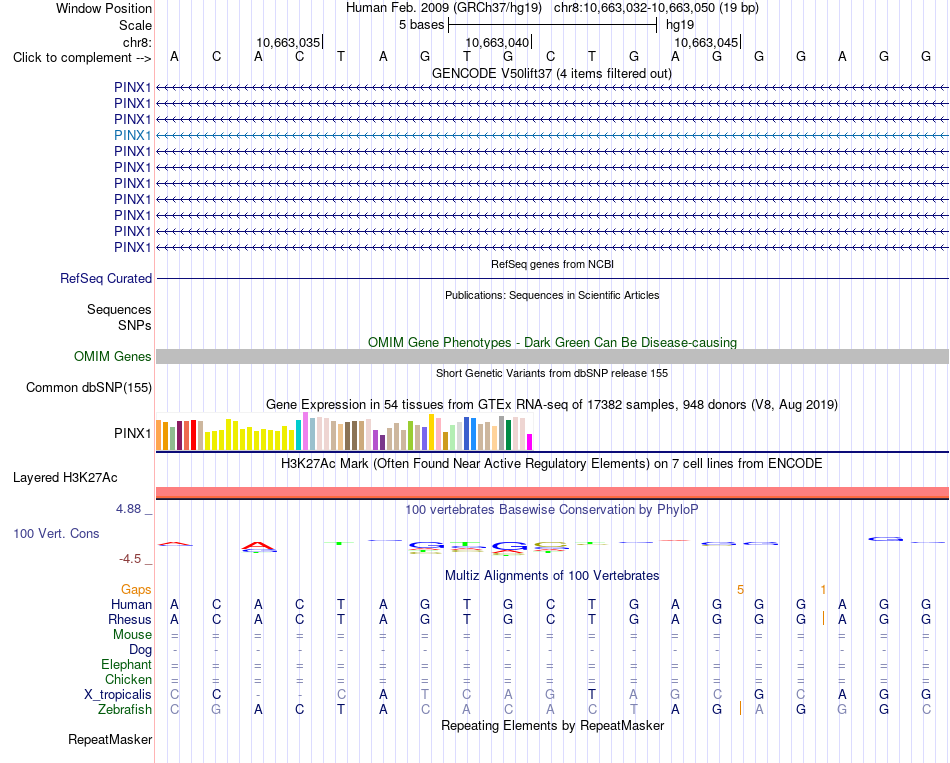This screenshot has width=950, height=763.
Task: Click the 'SNPs' track label
Action: tap(135, 325)
